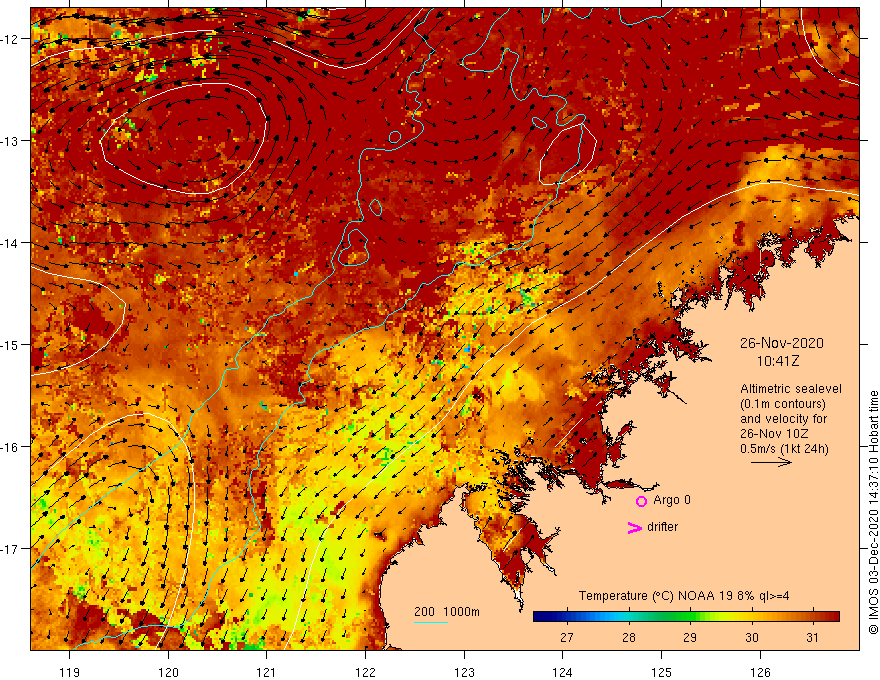This screenshot has width=880, height=680.
Task: Click the 125 longitude axis label
Action: (662, 672)
